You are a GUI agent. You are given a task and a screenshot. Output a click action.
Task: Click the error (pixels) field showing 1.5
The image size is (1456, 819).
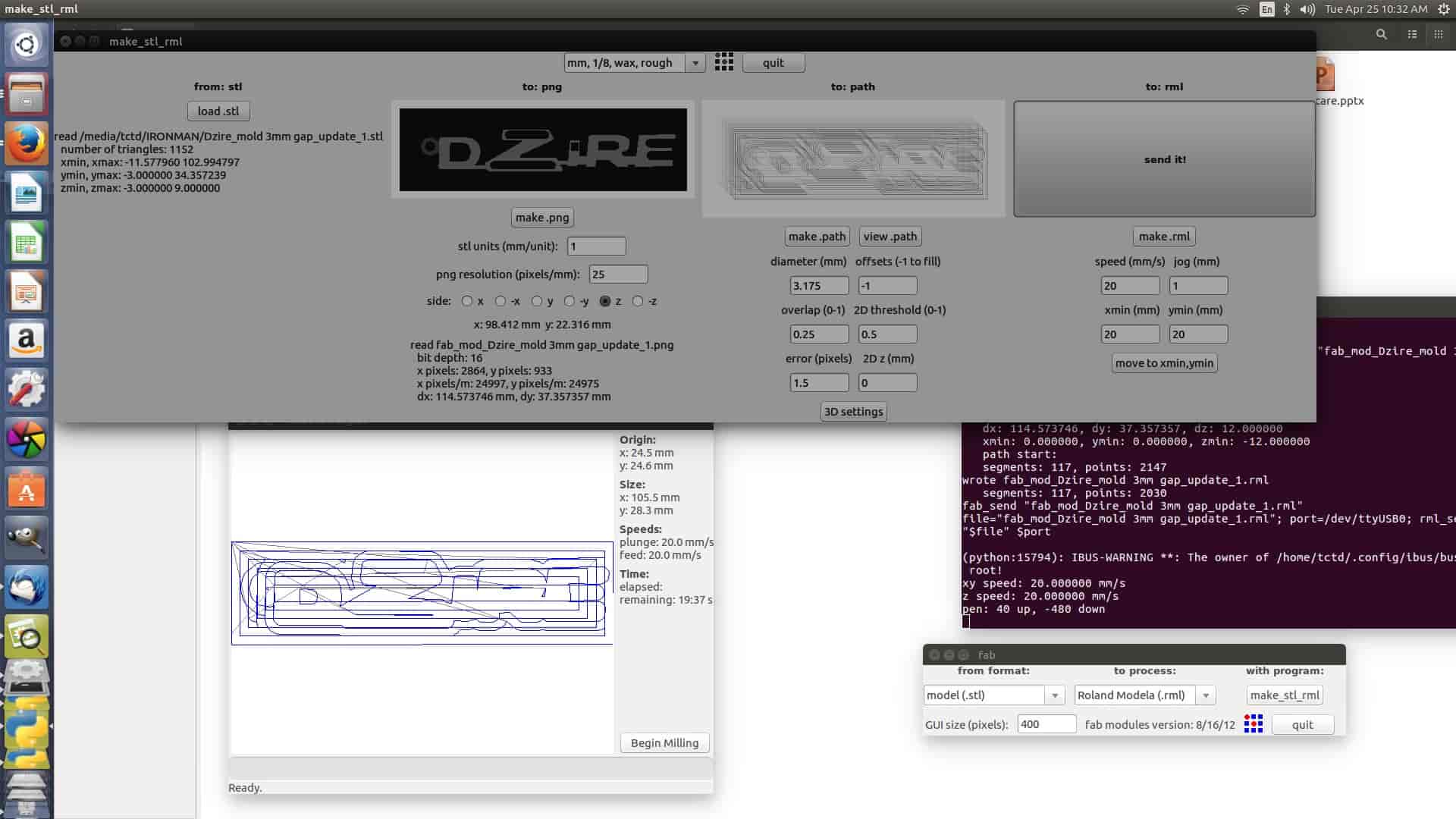820,383
